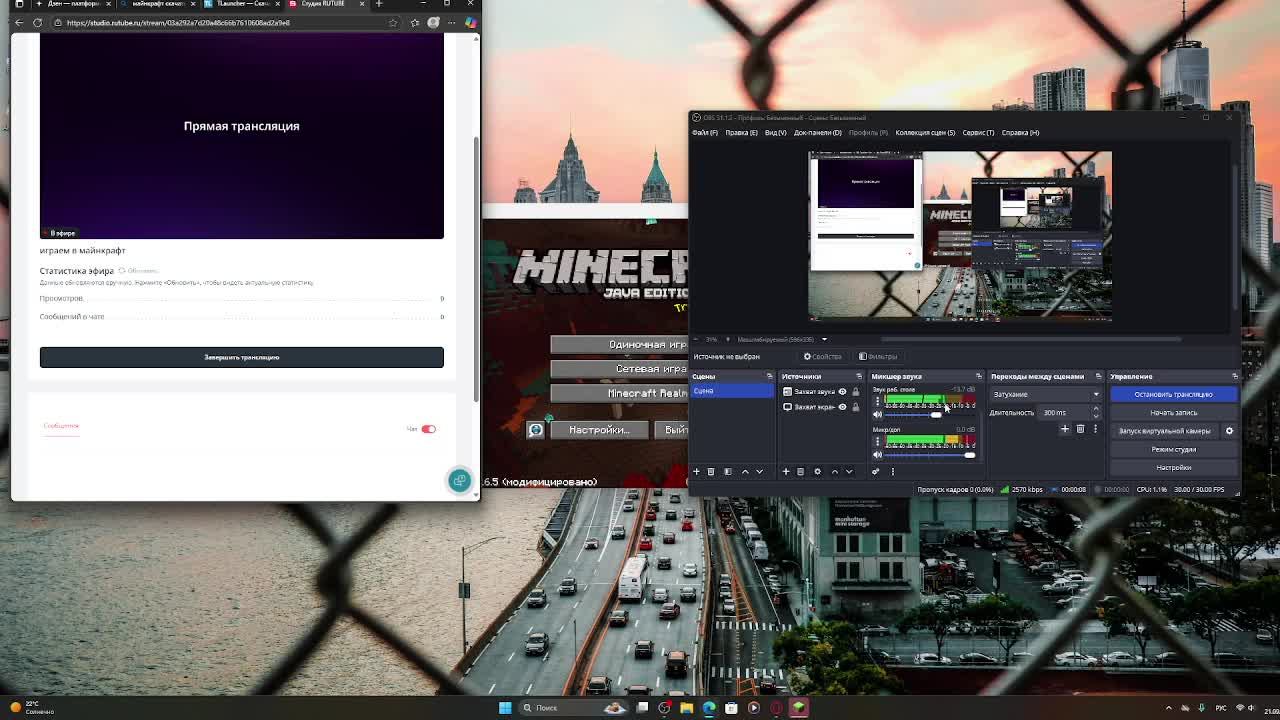Open File Explorer from taskbar
The width and height of the screenshot is (1280, 720).
click(687, 708)
